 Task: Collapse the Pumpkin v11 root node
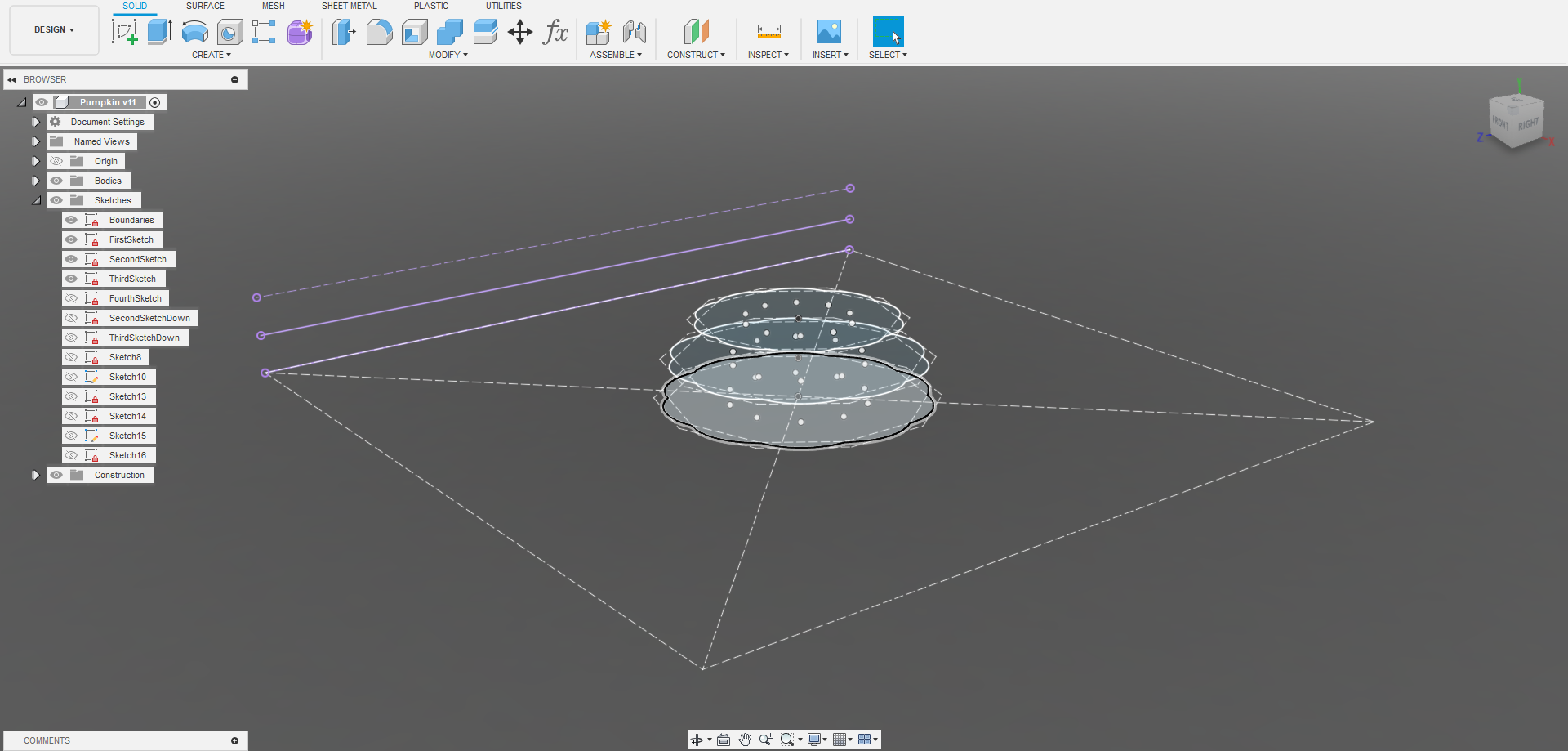(22, 102)
